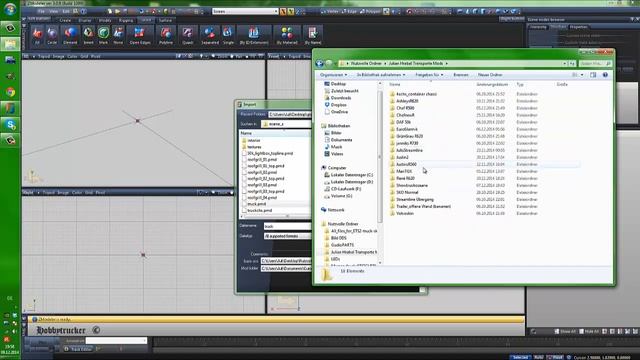Switch to the Modify tab
The width and height of the screenshot is (640, 360).
[105, 20]
